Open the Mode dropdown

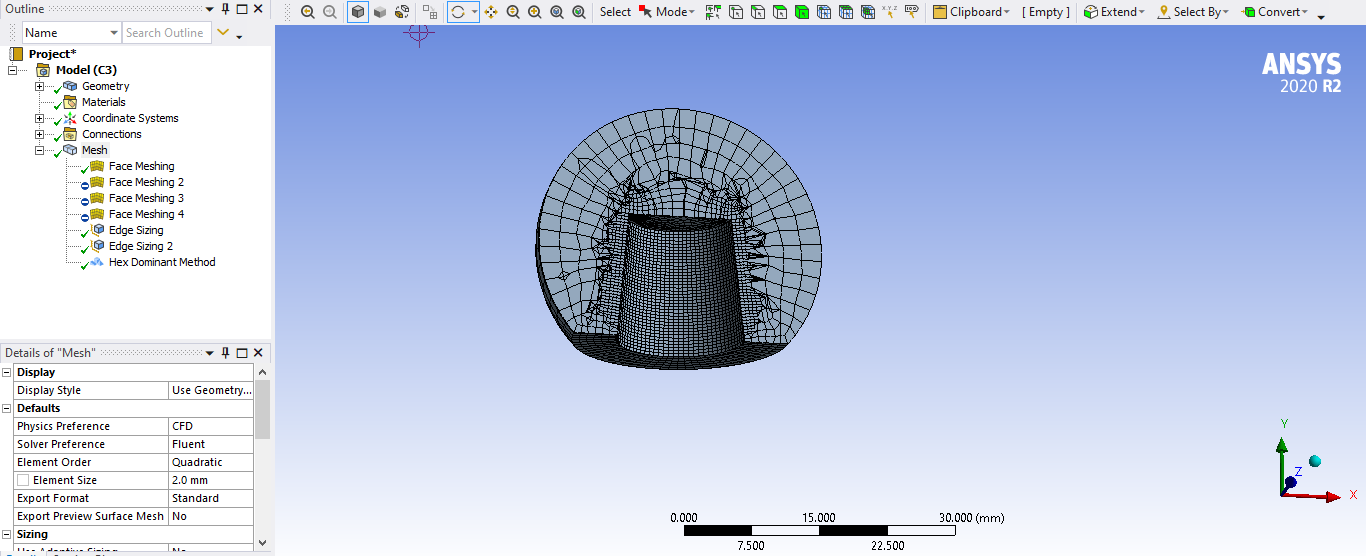667,12
